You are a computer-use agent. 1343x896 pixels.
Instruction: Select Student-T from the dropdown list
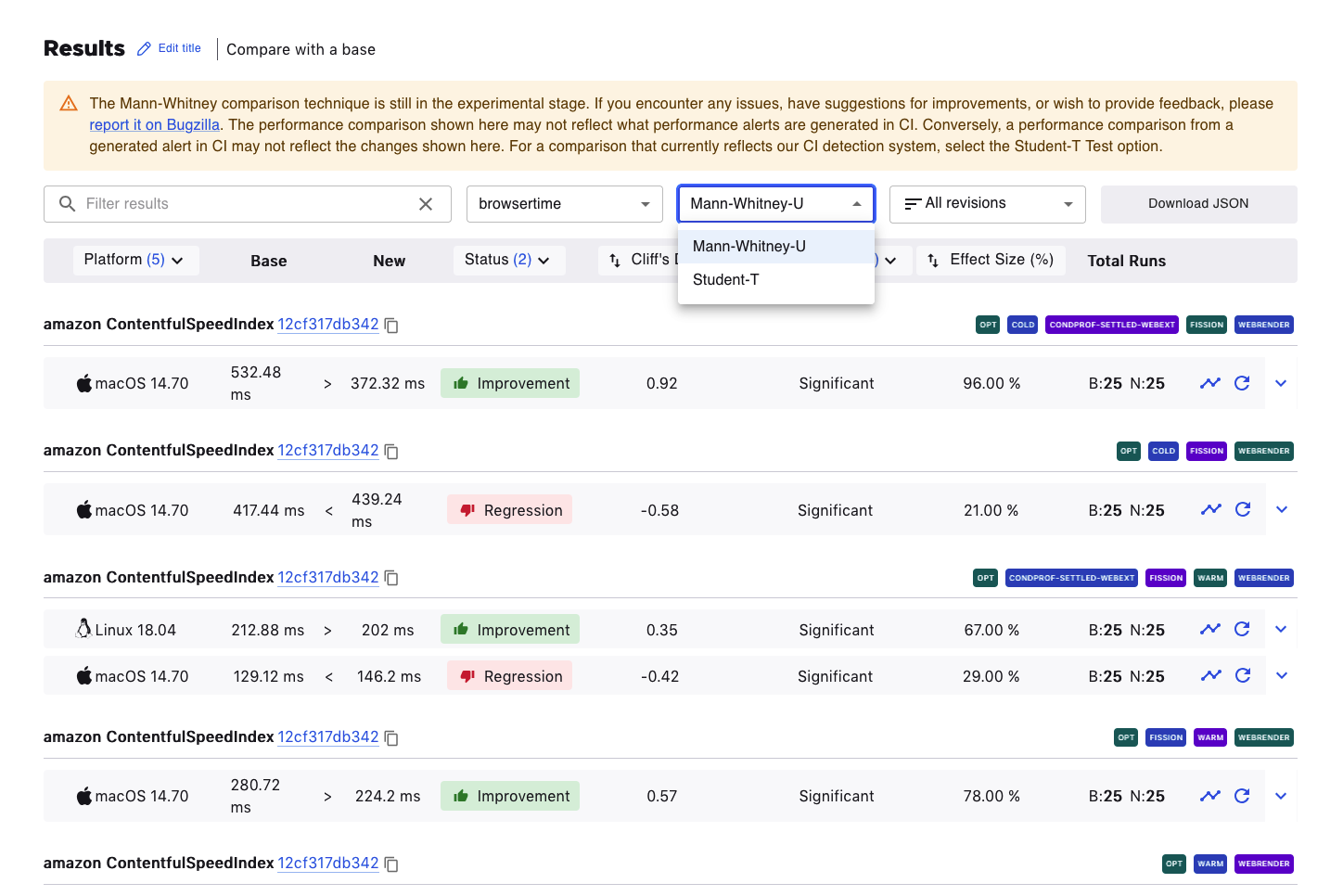tap(726, 280)
